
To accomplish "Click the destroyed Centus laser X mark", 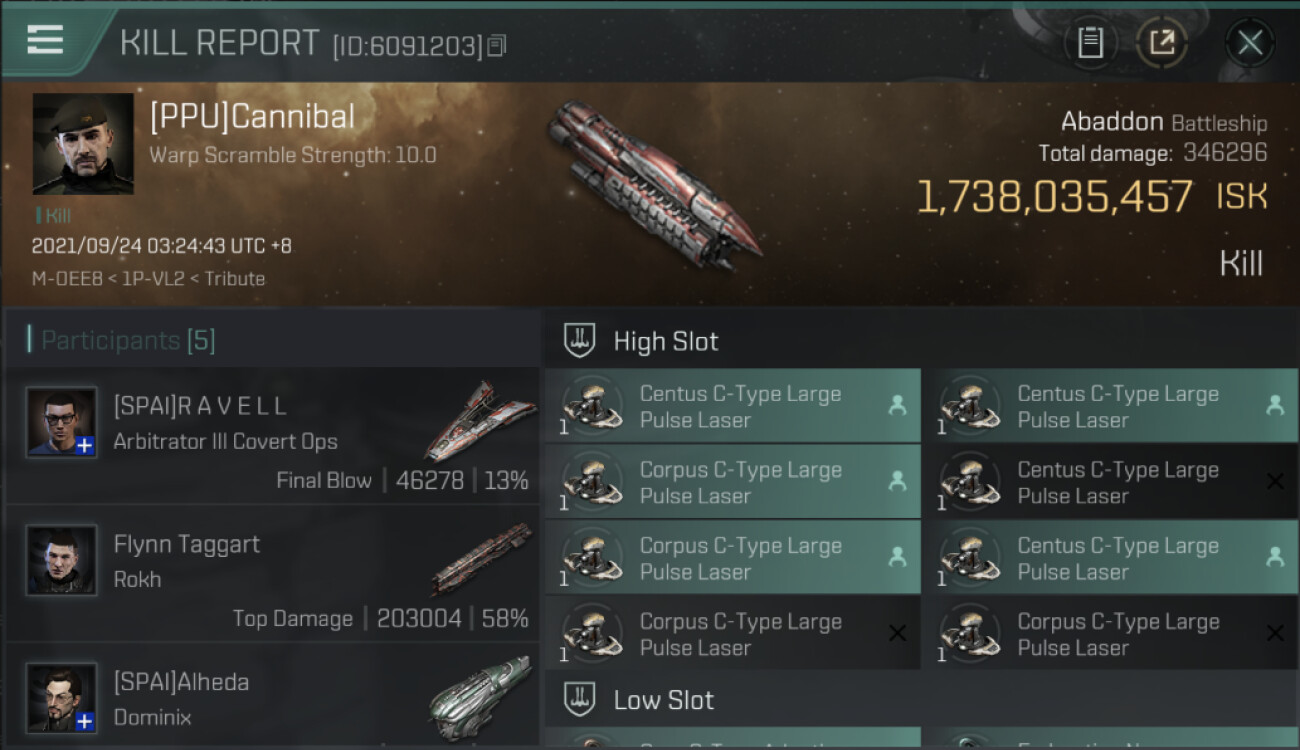I will pyautogui.click(x=1275, y=482).
